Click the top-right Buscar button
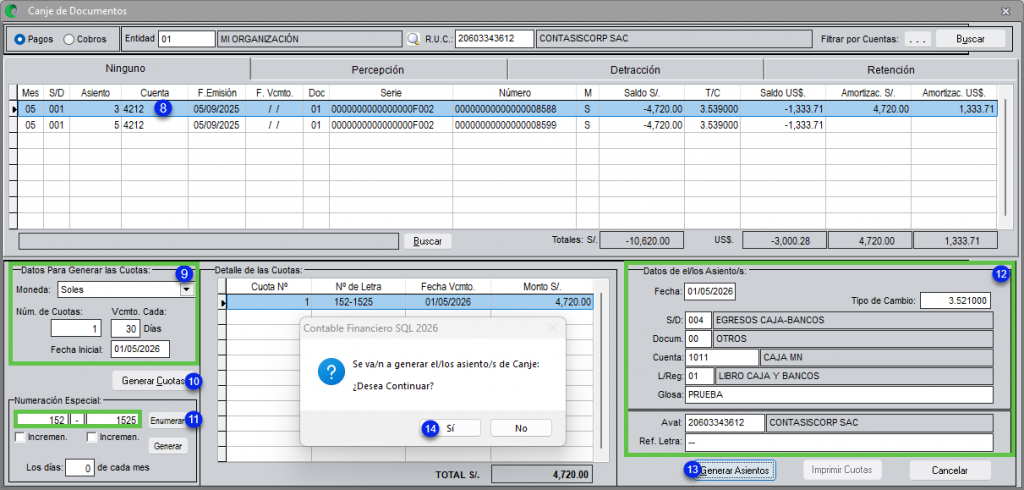This screenshot has height=490, width=1024. tap(970, 39)
